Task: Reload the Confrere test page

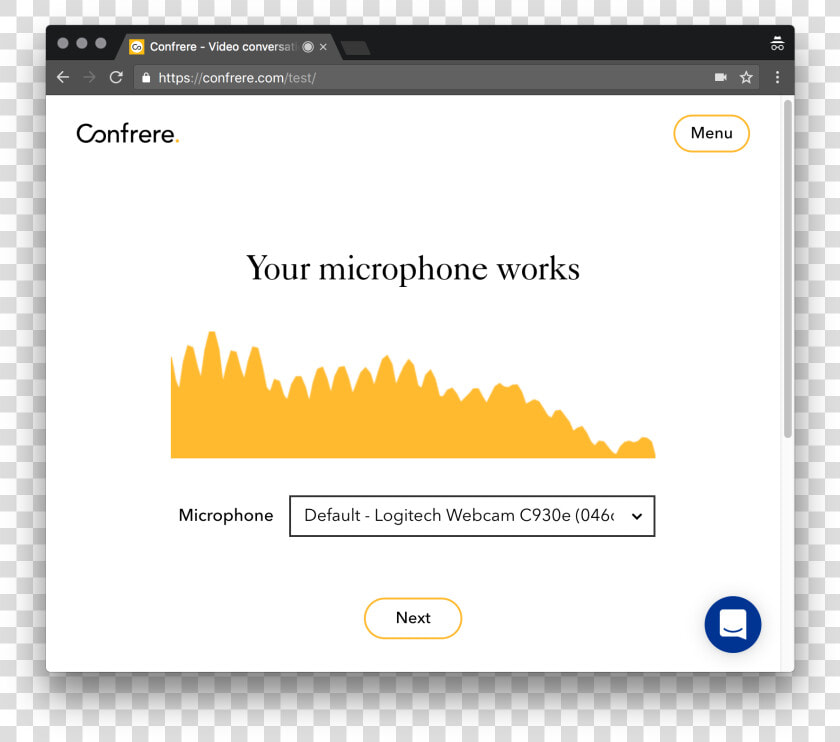Action: [116, 78]
